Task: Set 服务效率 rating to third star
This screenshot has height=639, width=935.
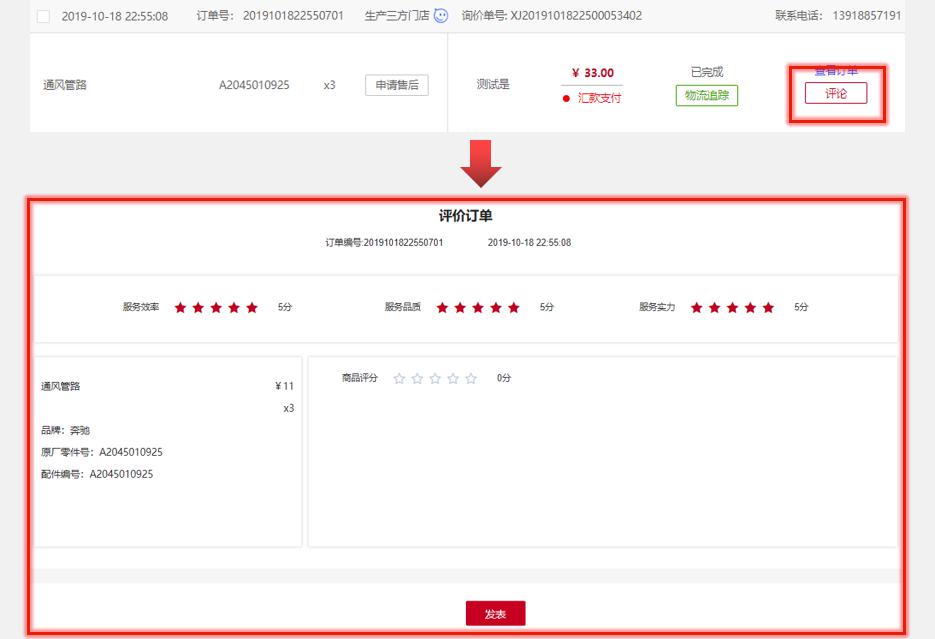Action: pos(216,308)
